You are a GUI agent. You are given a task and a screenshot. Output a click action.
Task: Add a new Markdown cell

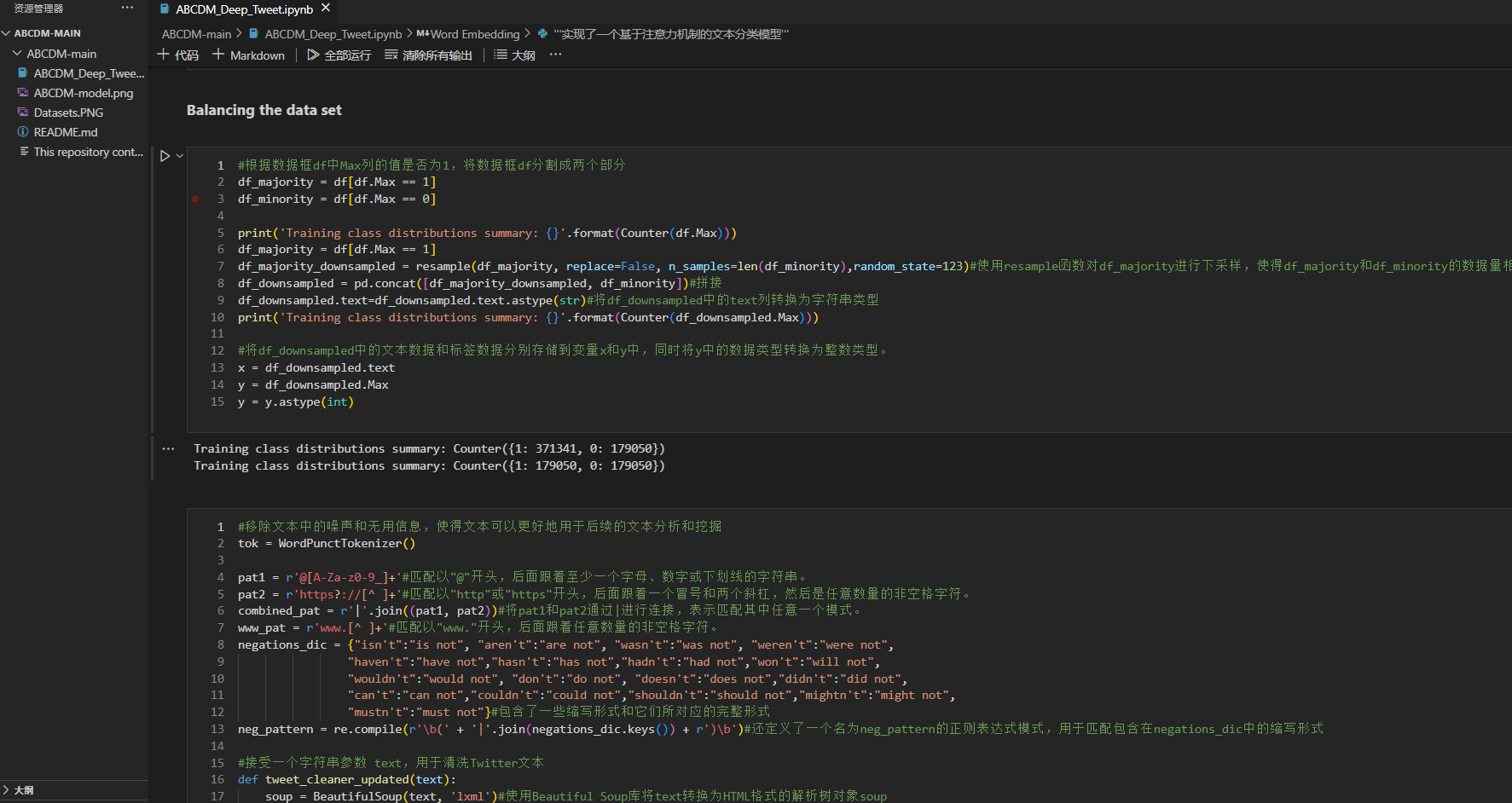(248, 55)
